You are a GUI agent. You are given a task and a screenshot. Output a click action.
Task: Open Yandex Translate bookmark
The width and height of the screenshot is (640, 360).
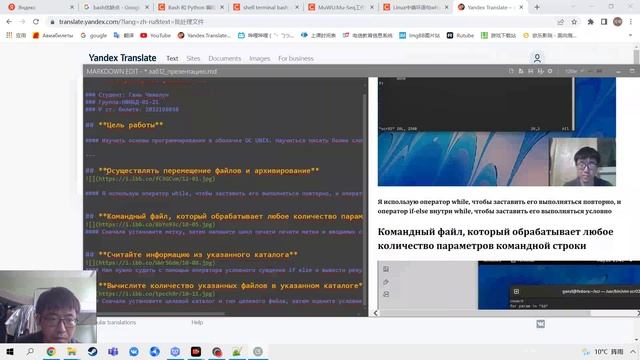pyautogui.click(x=204, y=36)
